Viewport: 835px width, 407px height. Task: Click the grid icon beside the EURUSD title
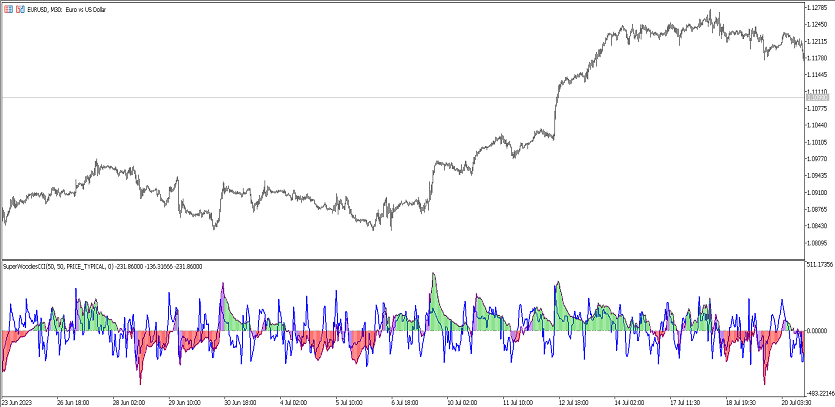(x=9, y=8)
